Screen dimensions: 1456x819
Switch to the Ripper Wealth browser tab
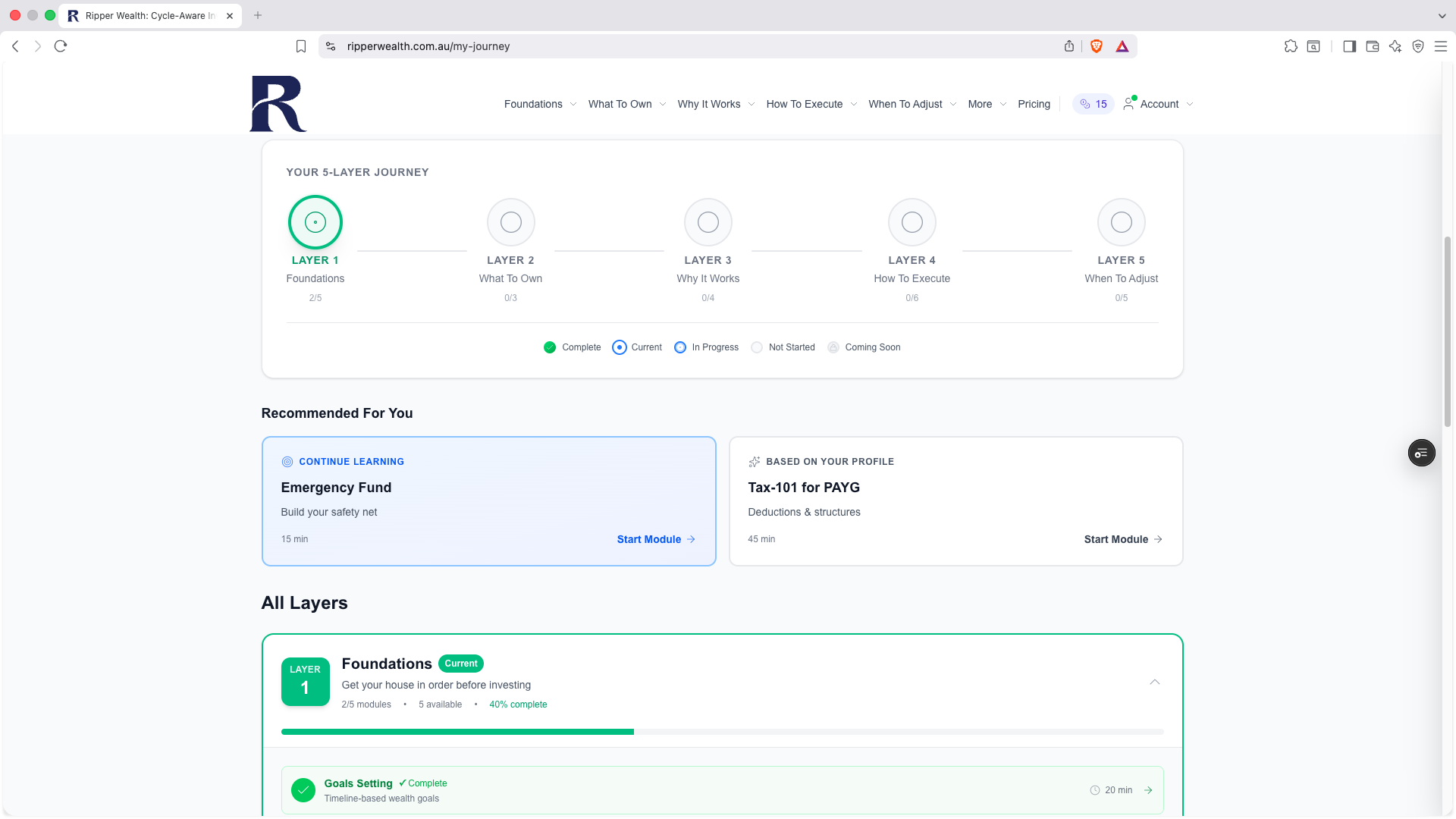[150, 15]
